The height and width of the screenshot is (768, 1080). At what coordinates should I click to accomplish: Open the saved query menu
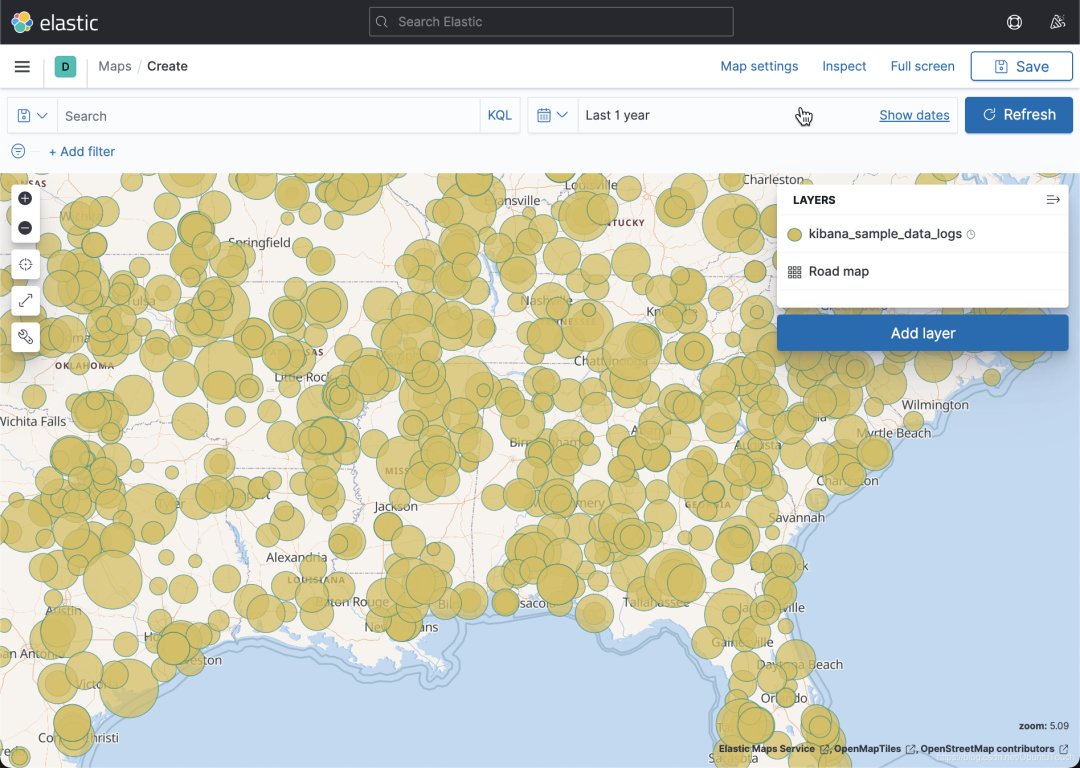[x=32, y=115]
